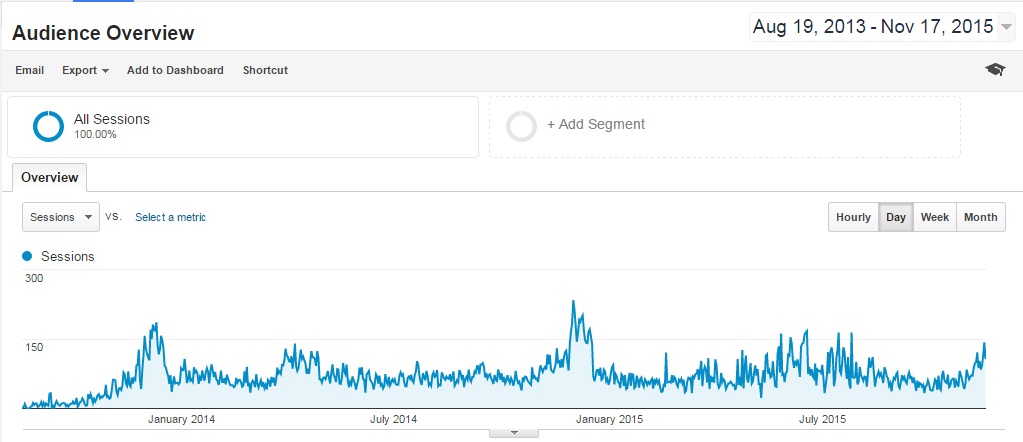This screenshot has width=1023, height=442.
Task: Open the graduation cap education icon
Action: point(995,70)
